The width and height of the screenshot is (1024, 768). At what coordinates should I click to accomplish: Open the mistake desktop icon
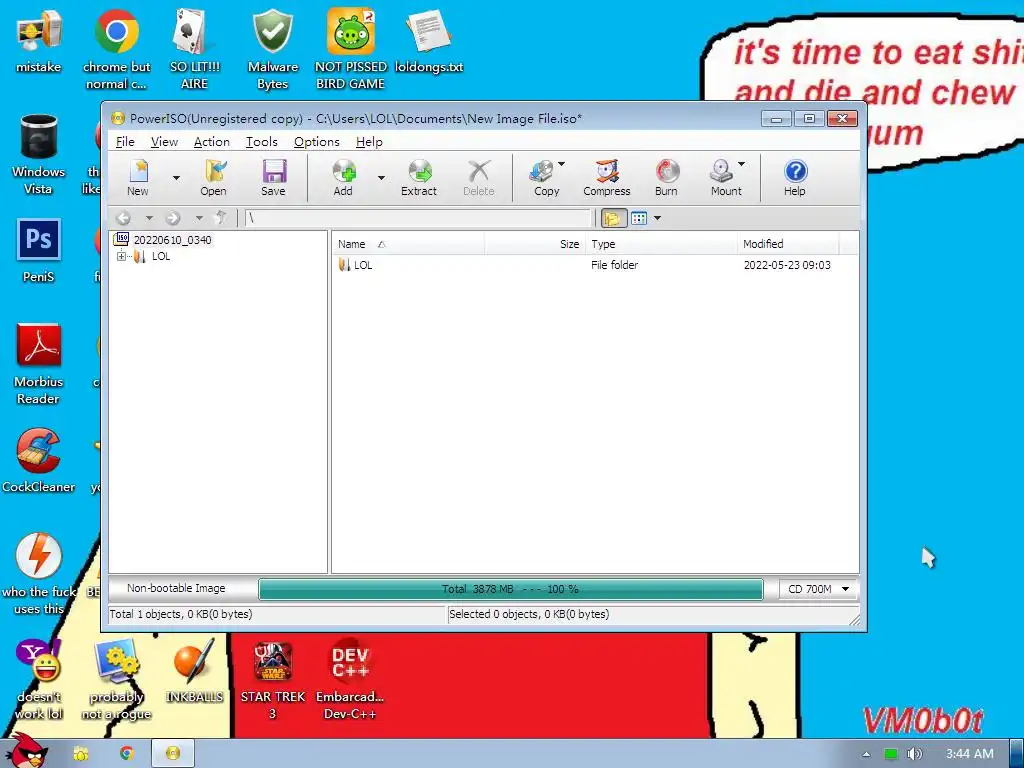click(x=39, y=40)
